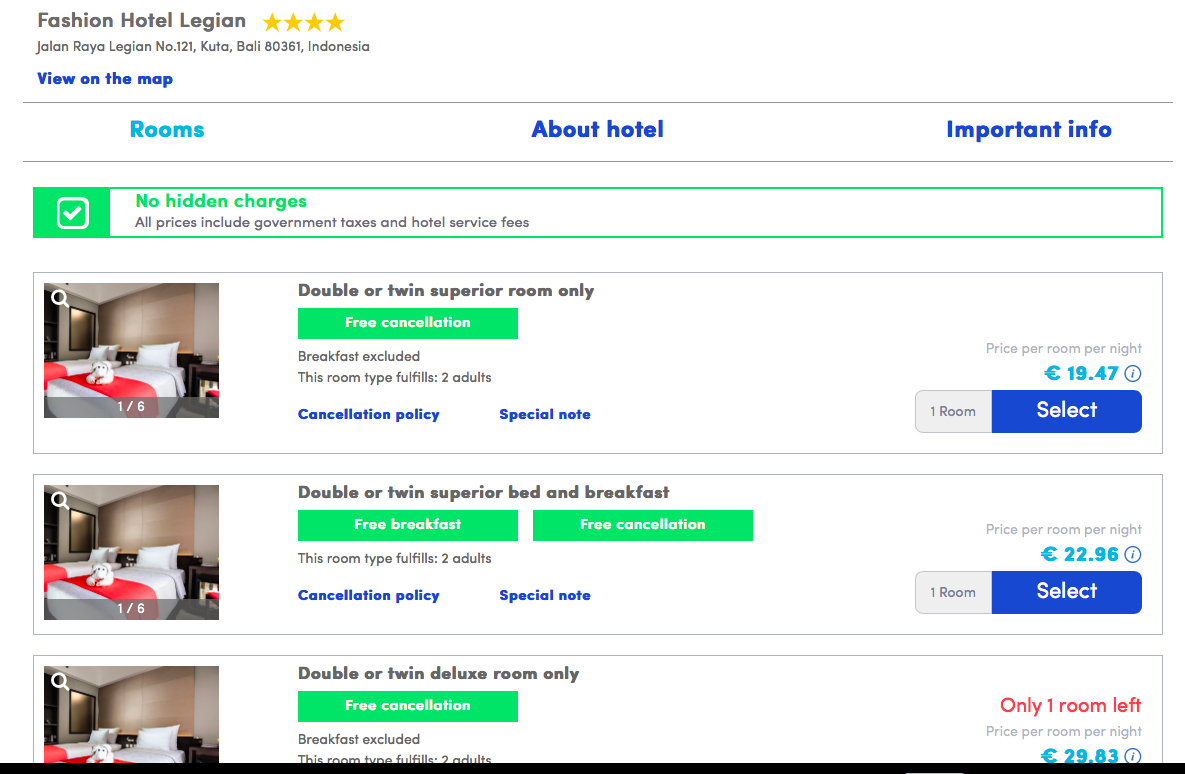The height and width of the screenshot is (774, 1185).
Task: Click info icon next to € 19.47 price
Action: tap(1133, 374)
